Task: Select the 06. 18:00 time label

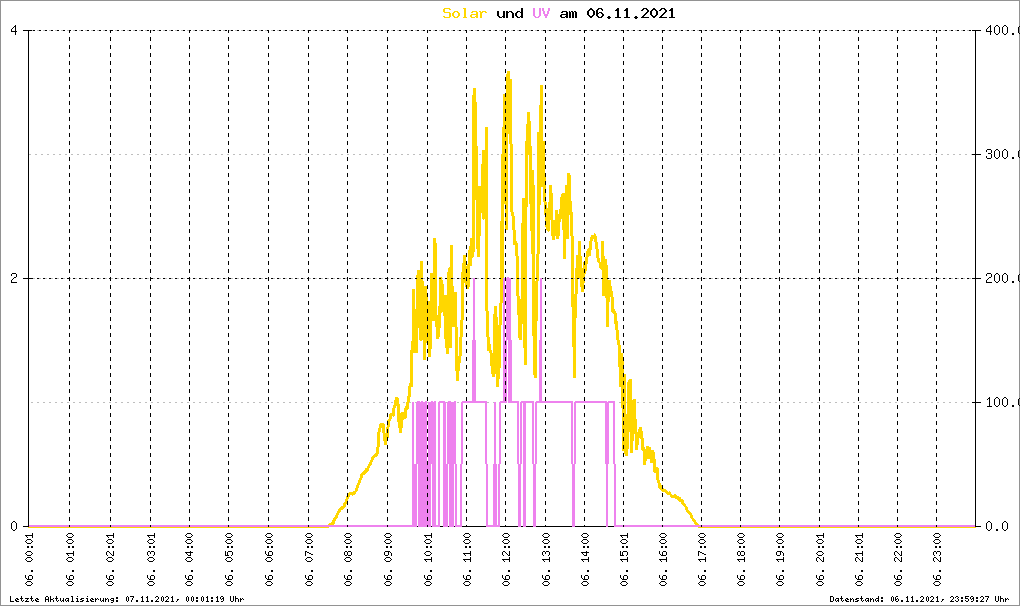Action: 742,561
